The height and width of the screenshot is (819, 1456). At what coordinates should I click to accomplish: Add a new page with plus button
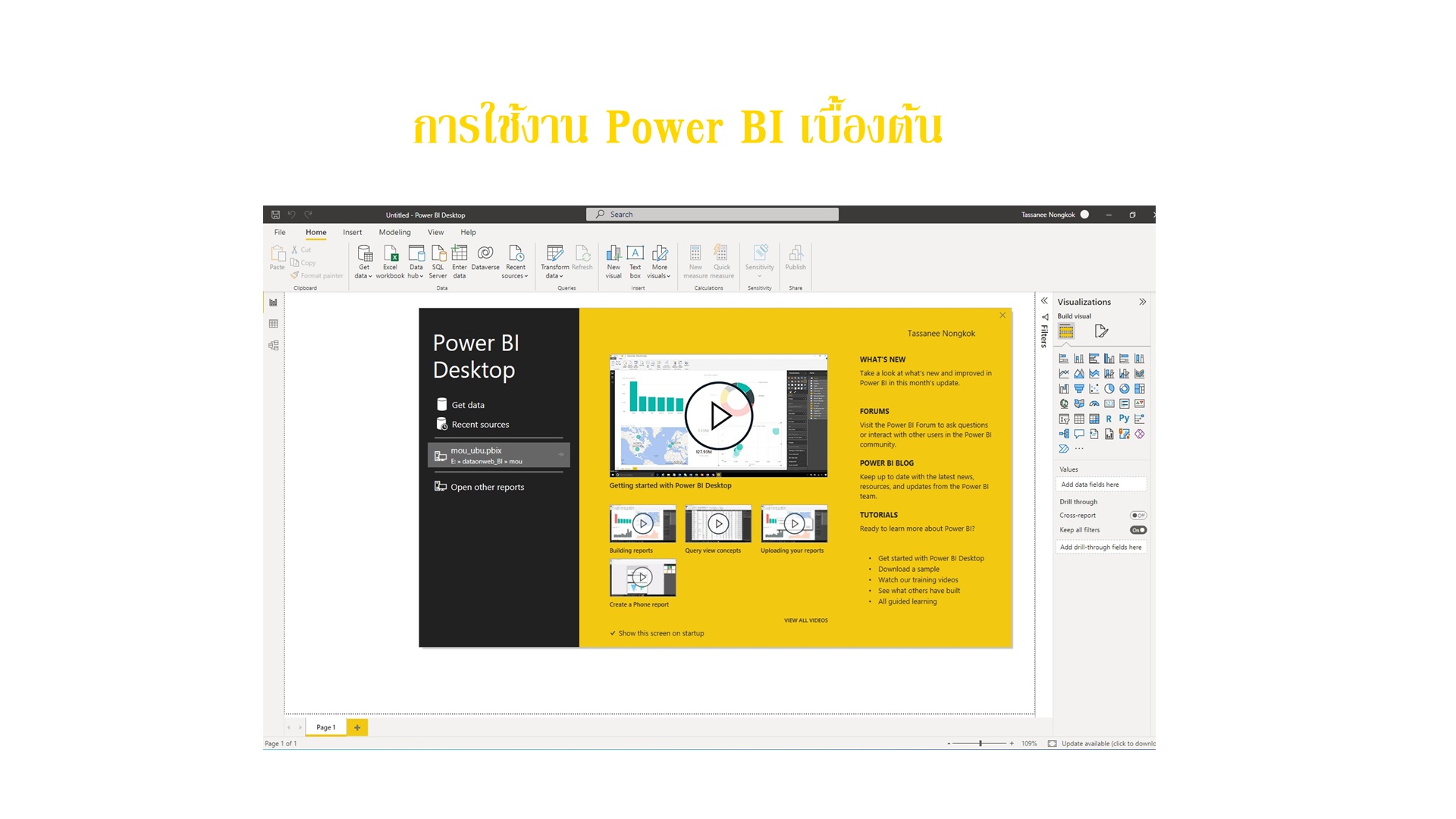(357, 727)
